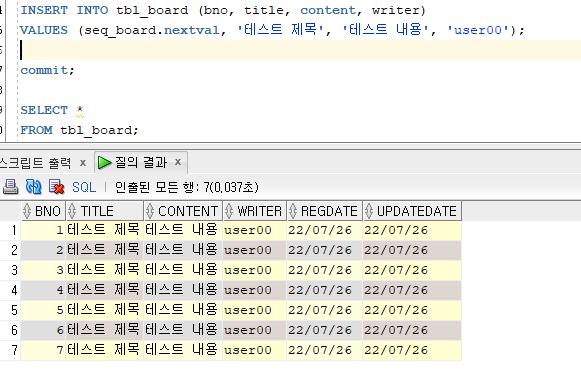
Task: Switch to the 질의 결과 tab
Action: coord(141,162)
